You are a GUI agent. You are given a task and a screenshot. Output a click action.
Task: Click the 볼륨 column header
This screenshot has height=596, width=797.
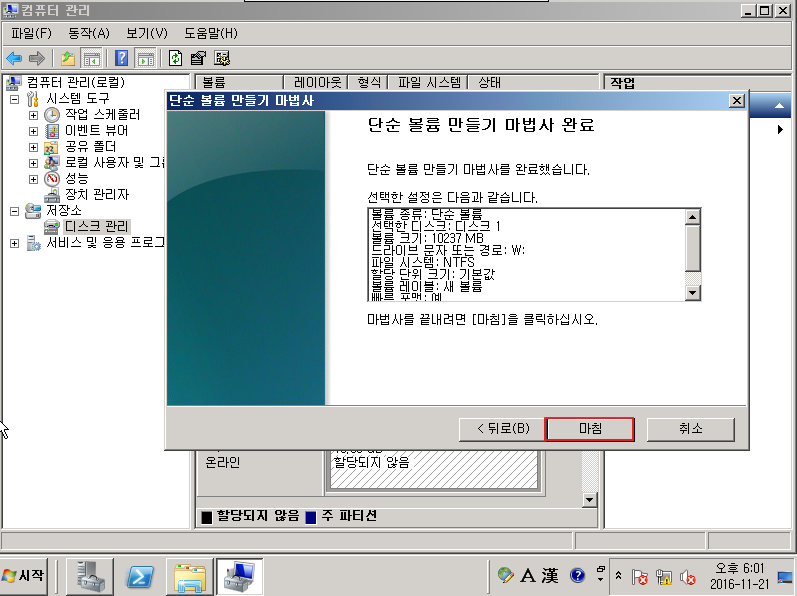pos(239,82)
